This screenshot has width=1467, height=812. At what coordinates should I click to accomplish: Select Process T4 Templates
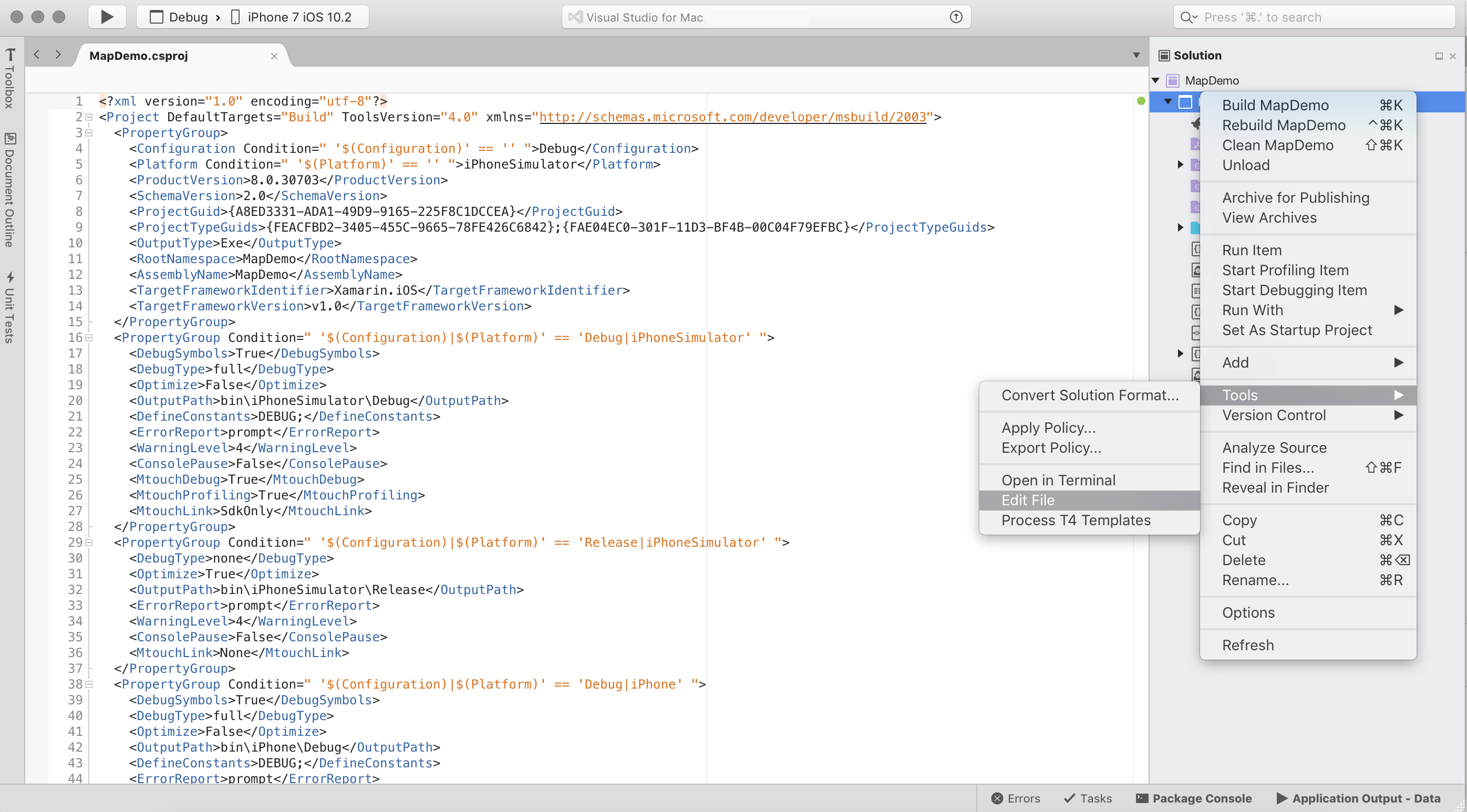[x=1089, y=519]
